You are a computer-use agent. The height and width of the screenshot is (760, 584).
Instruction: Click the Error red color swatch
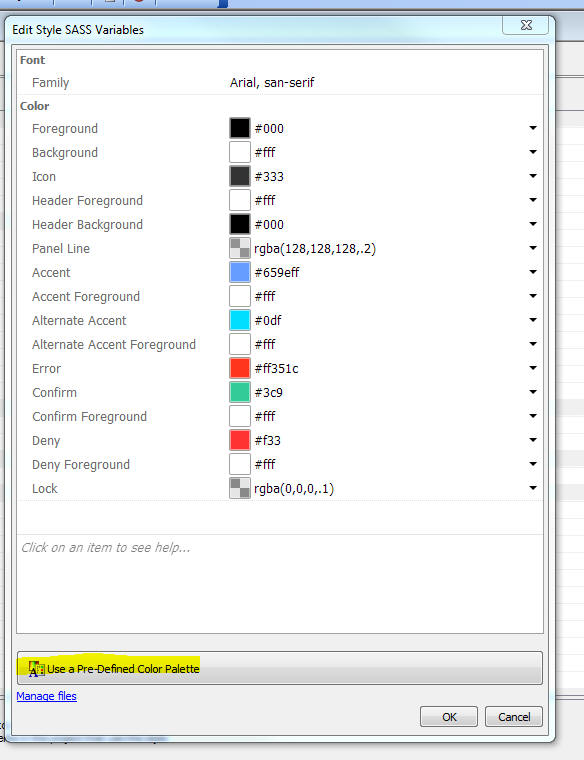tap(239, 368)
